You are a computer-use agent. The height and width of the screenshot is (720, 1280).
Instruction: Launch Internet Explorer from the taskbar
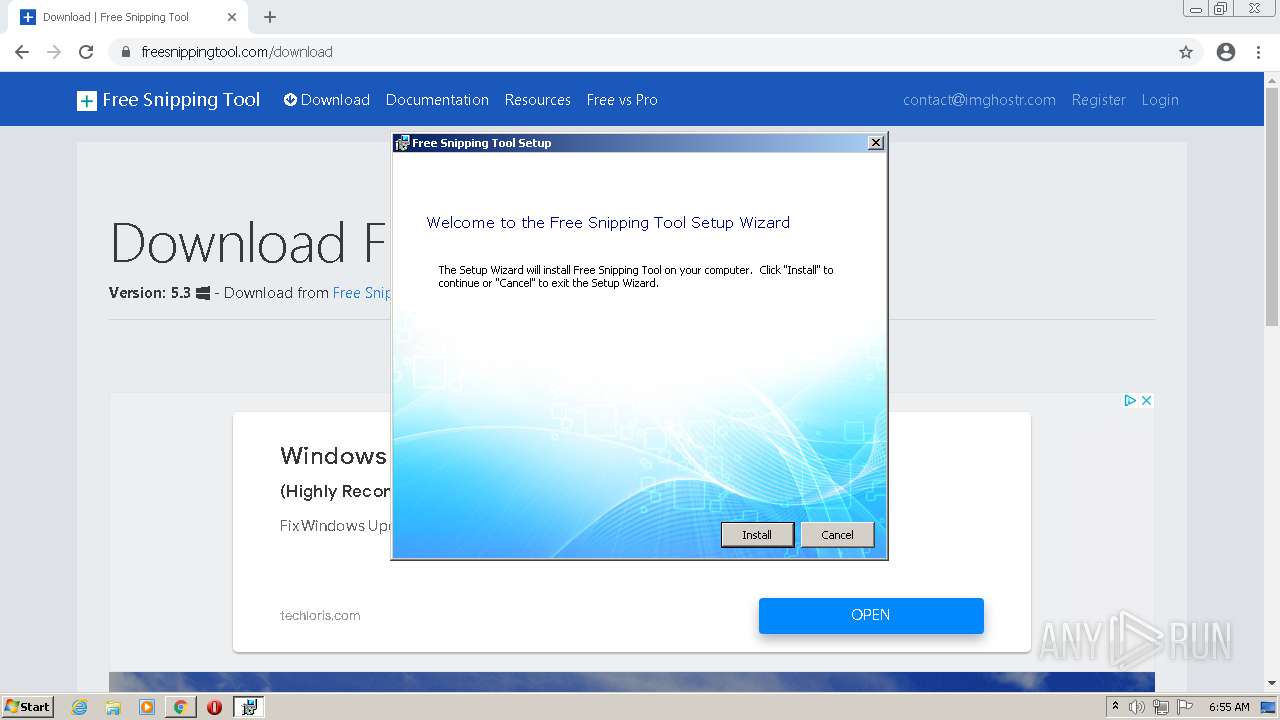79,707
